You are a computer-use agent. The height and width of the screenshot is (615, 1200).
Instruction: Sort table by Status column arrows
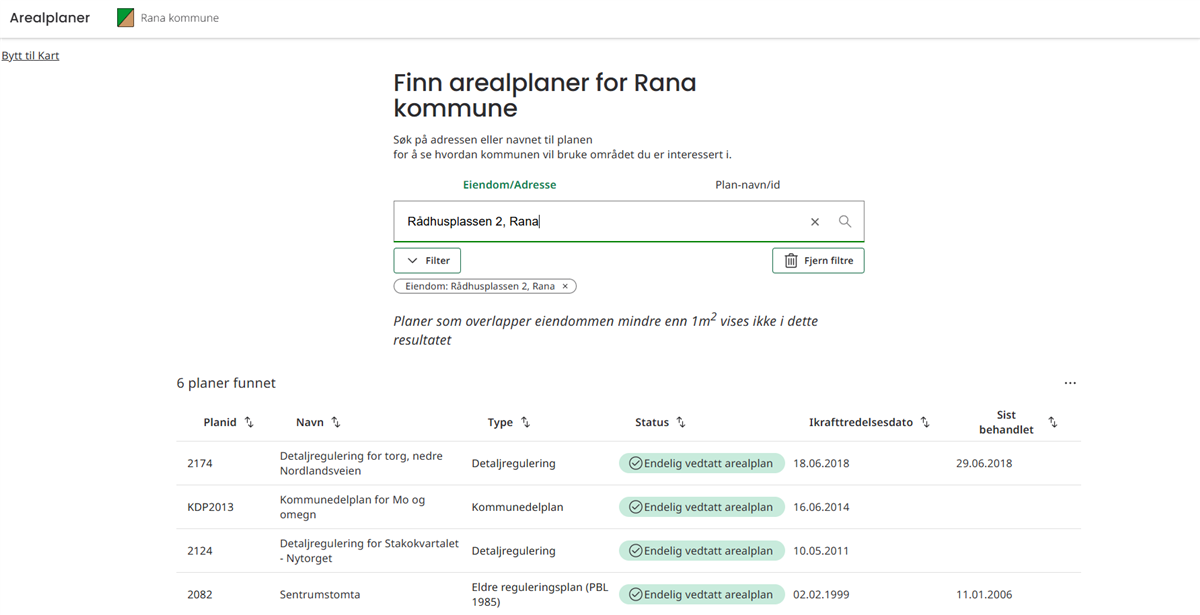click(681, 423)
